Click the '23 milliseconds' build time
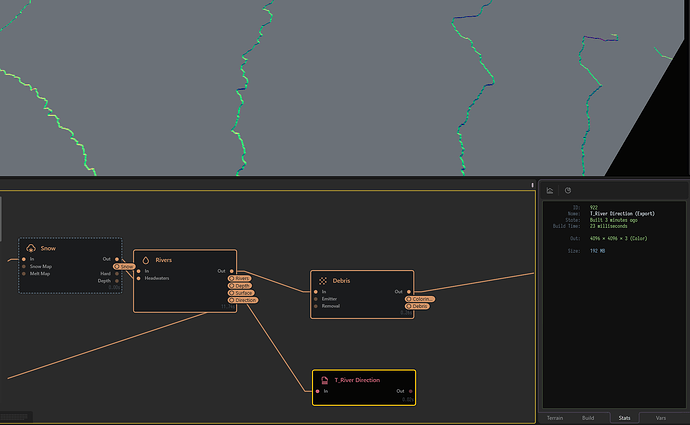This screenshot has height=425, width=690. coord(609,226)
